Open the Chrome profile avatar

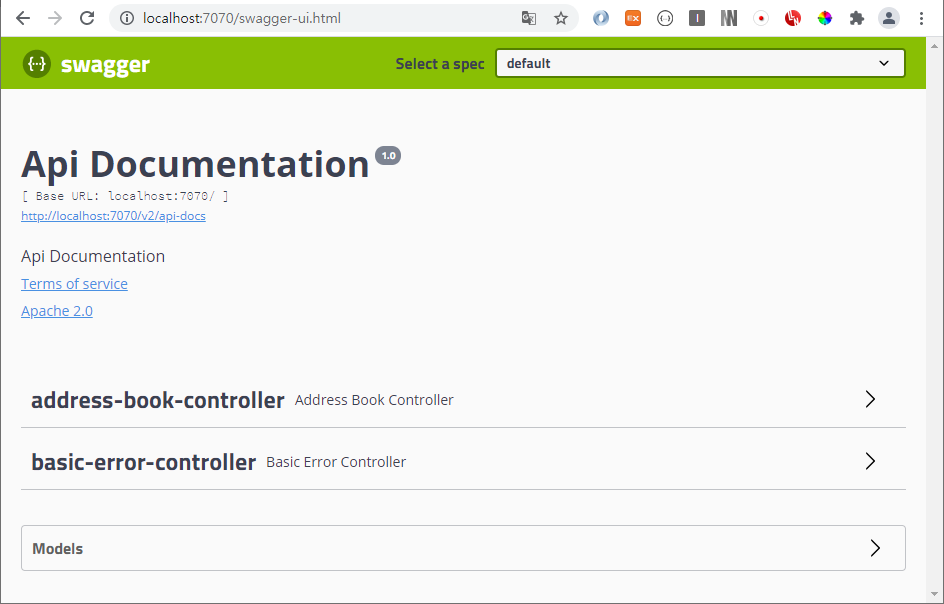click(x=889, y=18)
